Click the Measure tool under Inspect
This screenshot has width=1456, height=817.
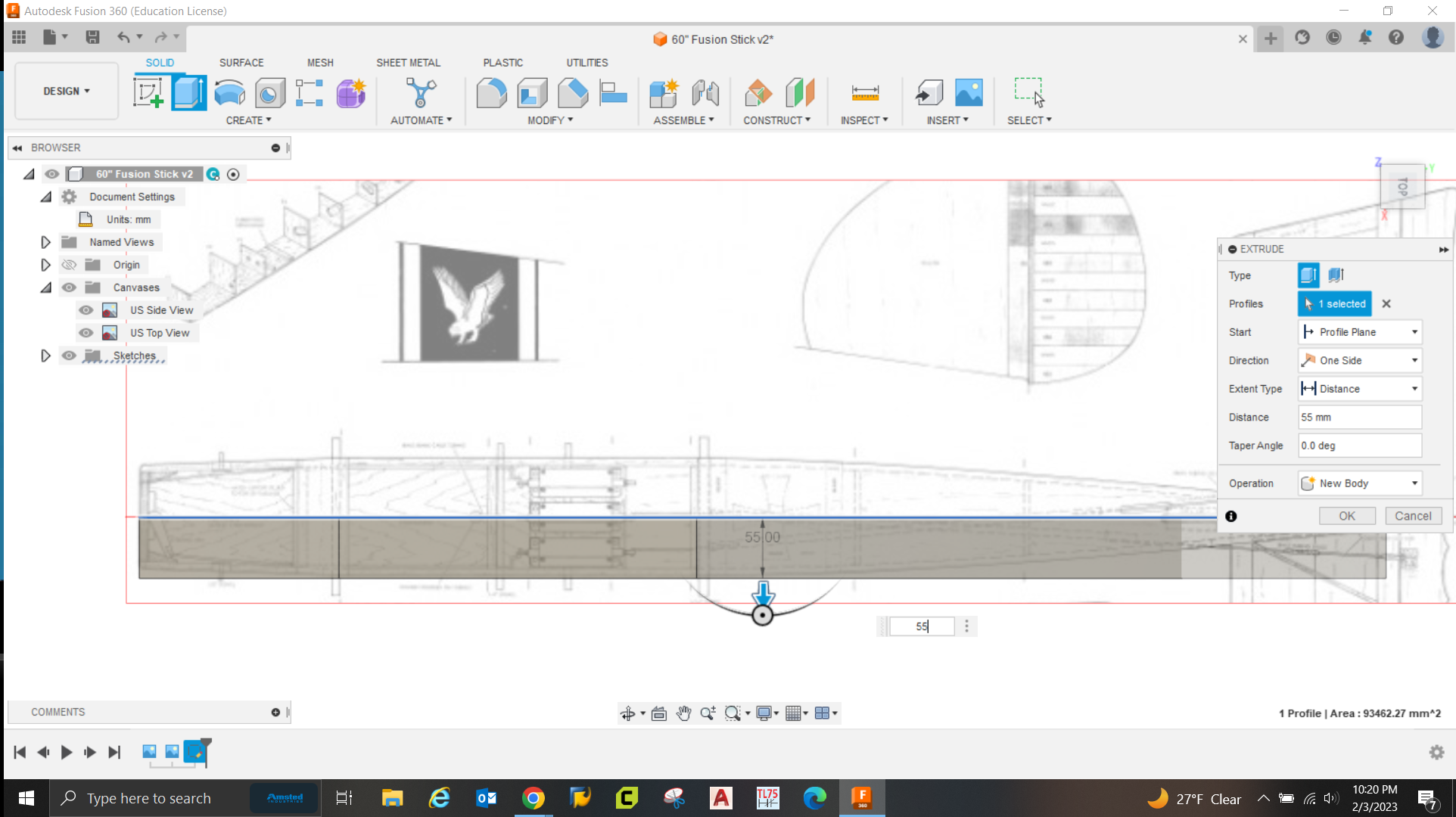click(864, 93)
